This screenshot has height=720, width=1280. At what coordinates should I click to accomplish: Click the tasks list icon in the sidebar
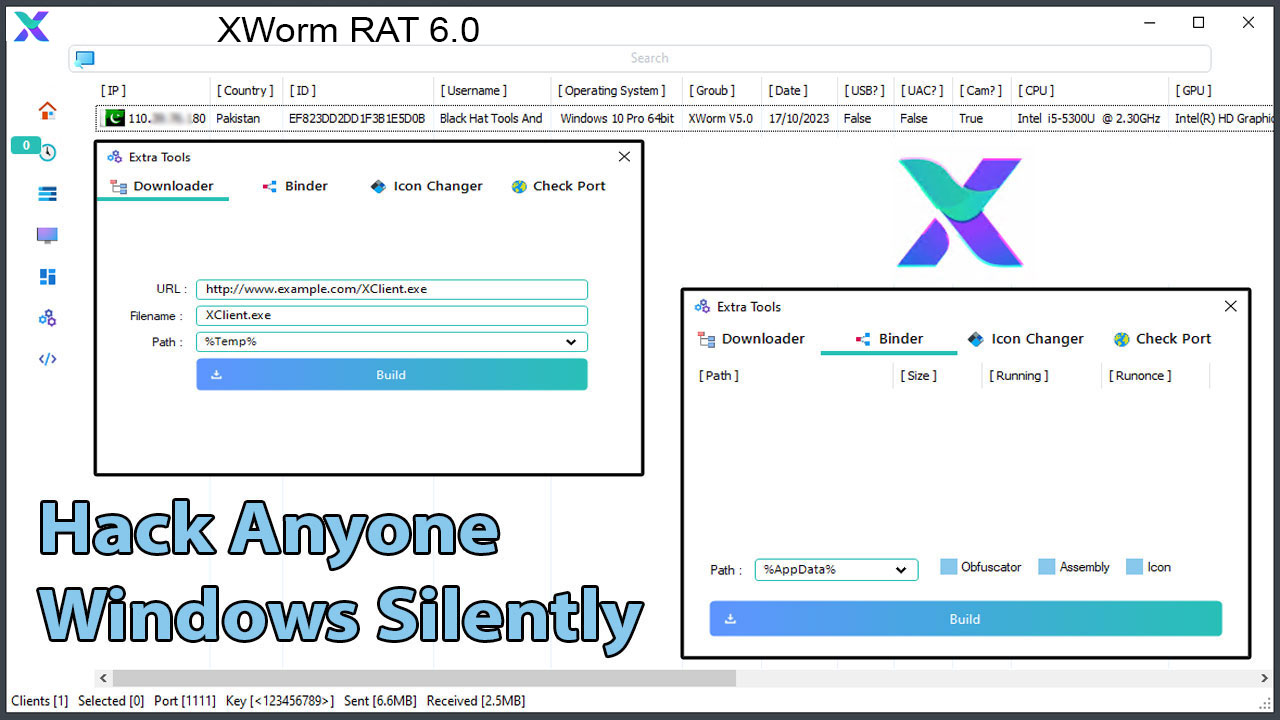46,193
